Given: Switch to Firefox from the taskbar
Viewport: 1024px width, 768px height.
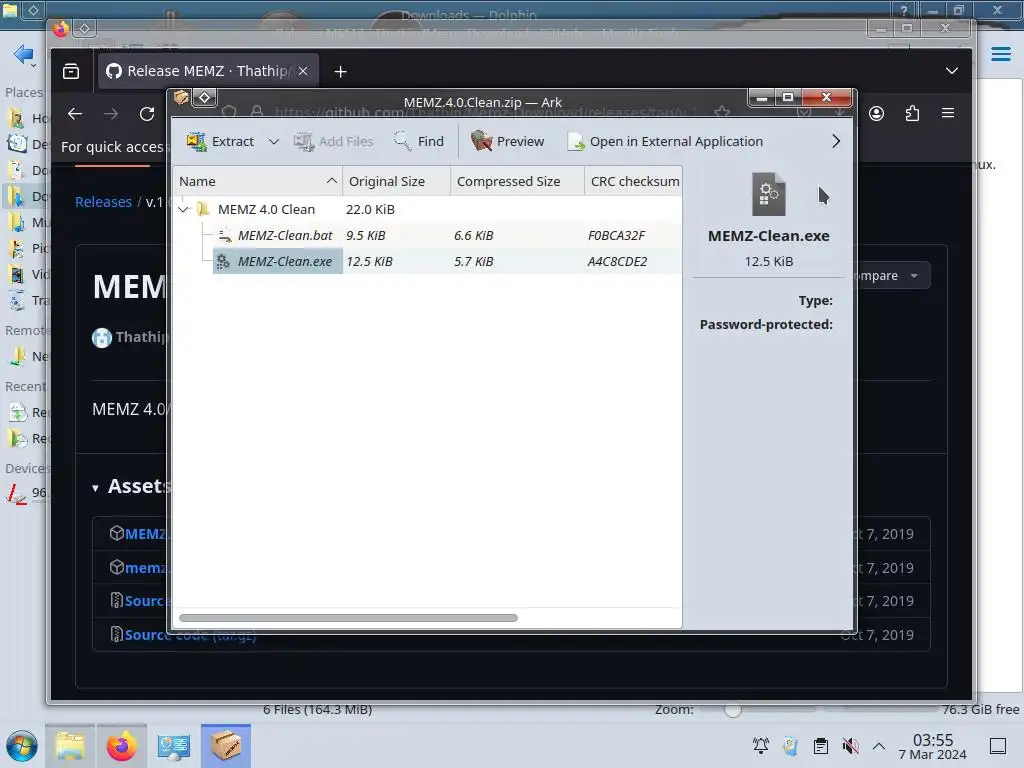Looking at the screenshot, I should tap(121, 746).
